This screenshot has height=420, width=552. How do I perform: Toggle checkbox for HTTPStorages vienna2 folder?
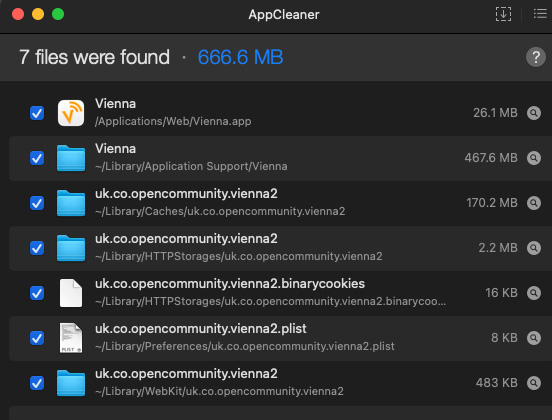tap(37, 248)
